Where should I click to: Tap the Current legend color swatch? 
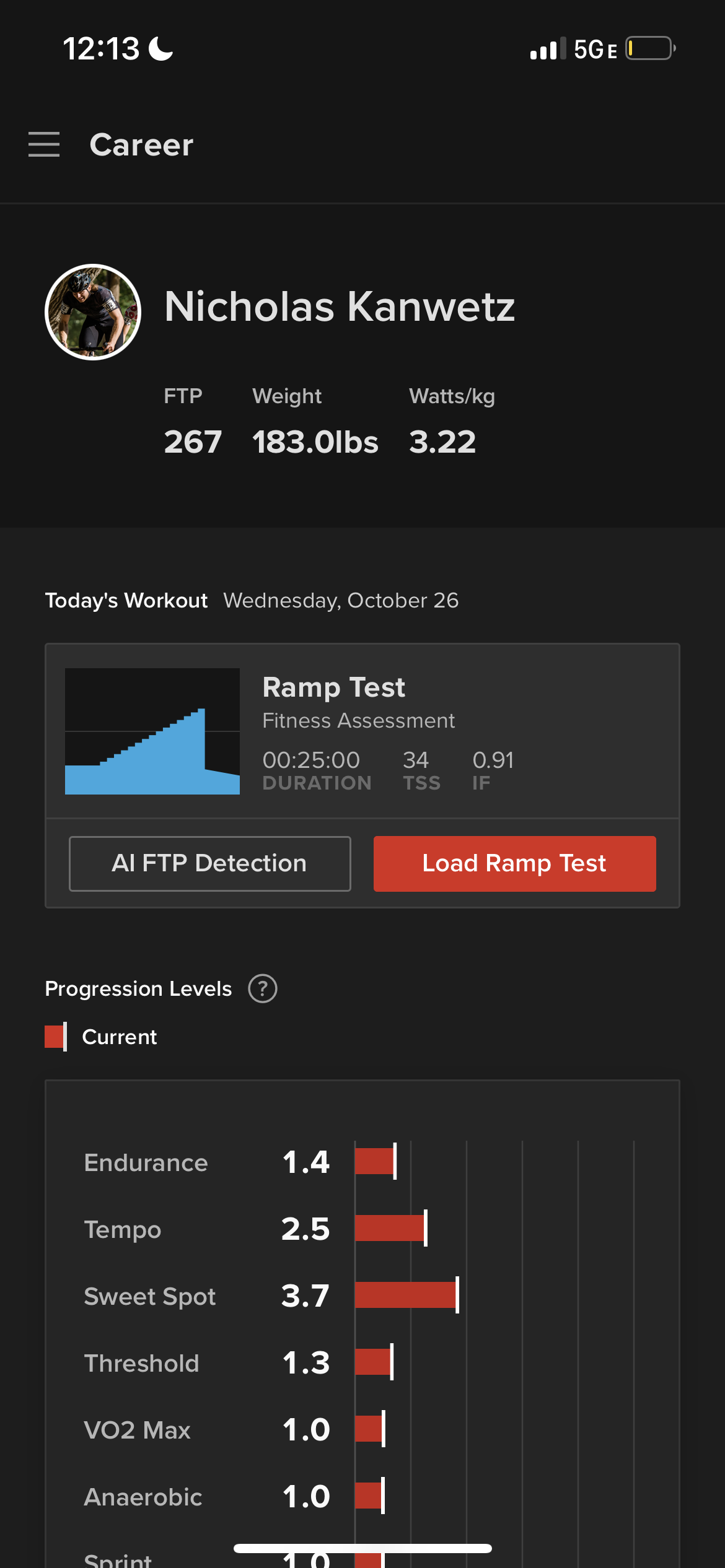click(56, 1037)
